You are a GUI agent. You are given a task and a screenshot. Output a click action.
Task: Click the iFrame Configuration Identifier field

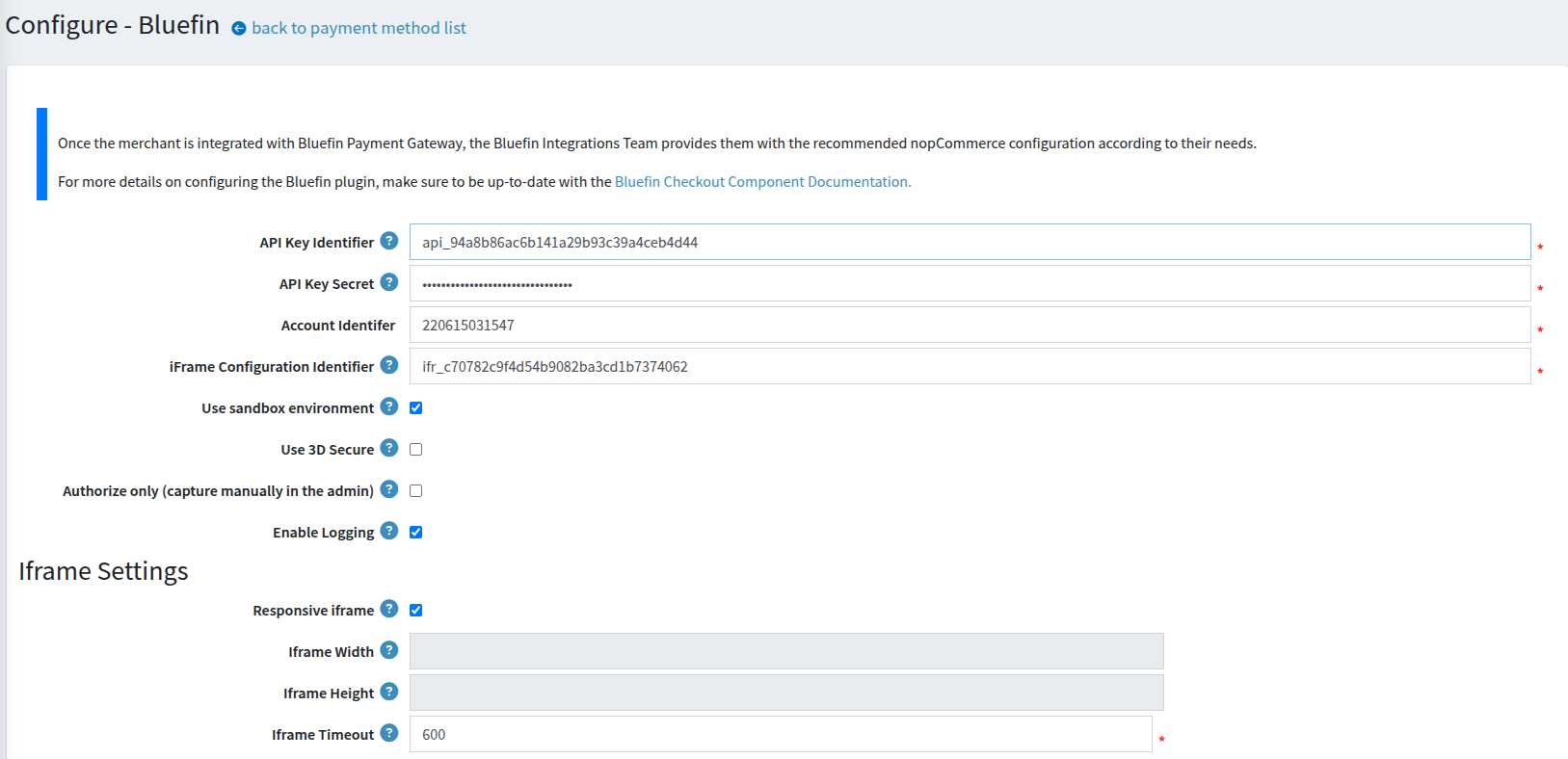click(970, 366)
